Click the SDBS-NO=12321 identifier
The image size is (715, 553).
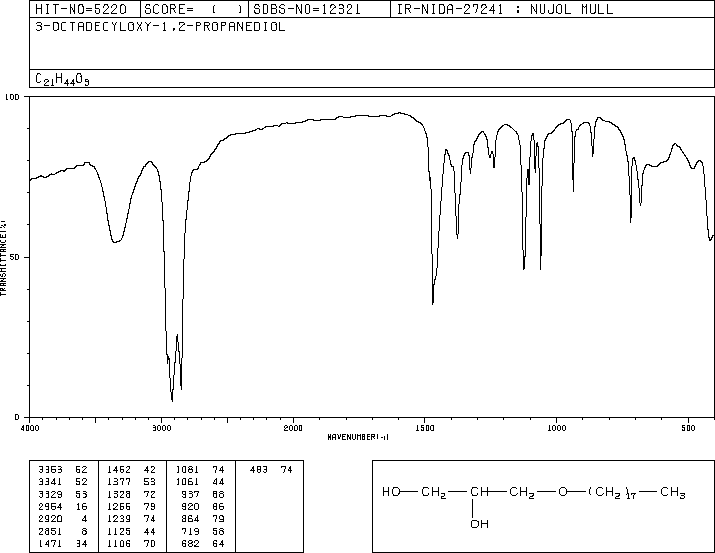pyautogui.click(x=307, y=9)
